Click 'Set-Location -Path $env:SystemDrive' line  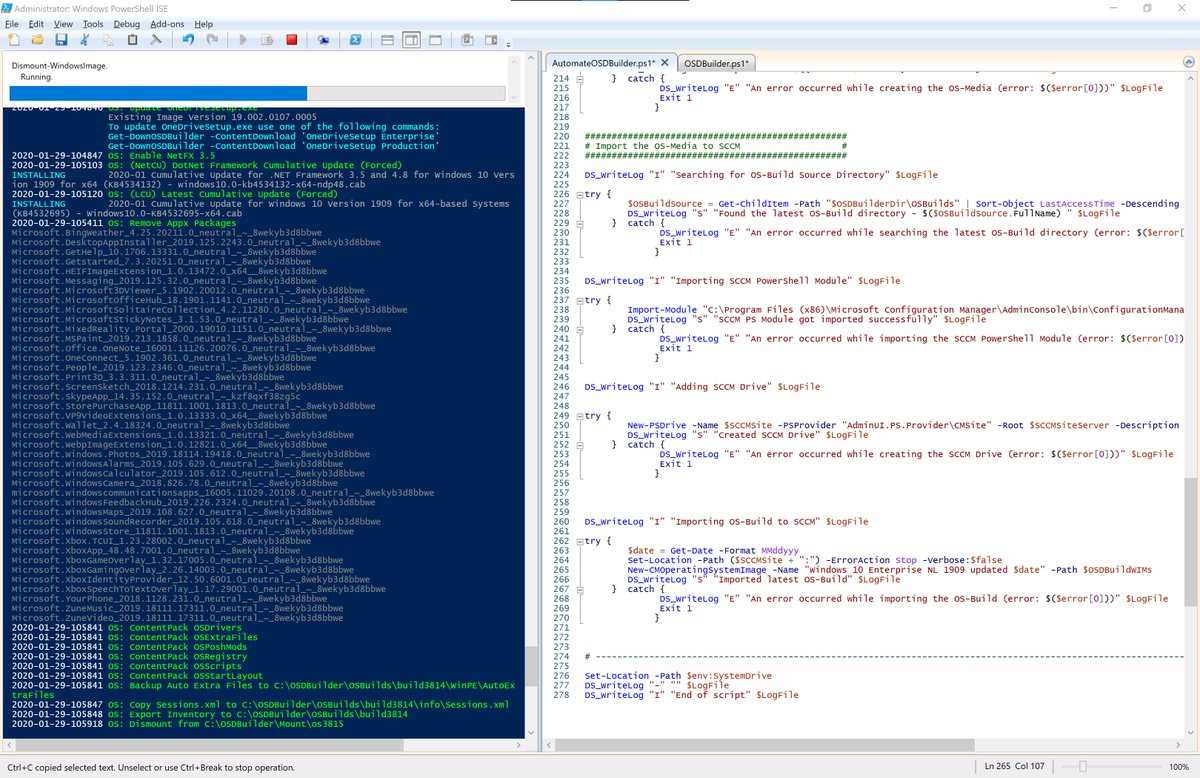(678, 676)
